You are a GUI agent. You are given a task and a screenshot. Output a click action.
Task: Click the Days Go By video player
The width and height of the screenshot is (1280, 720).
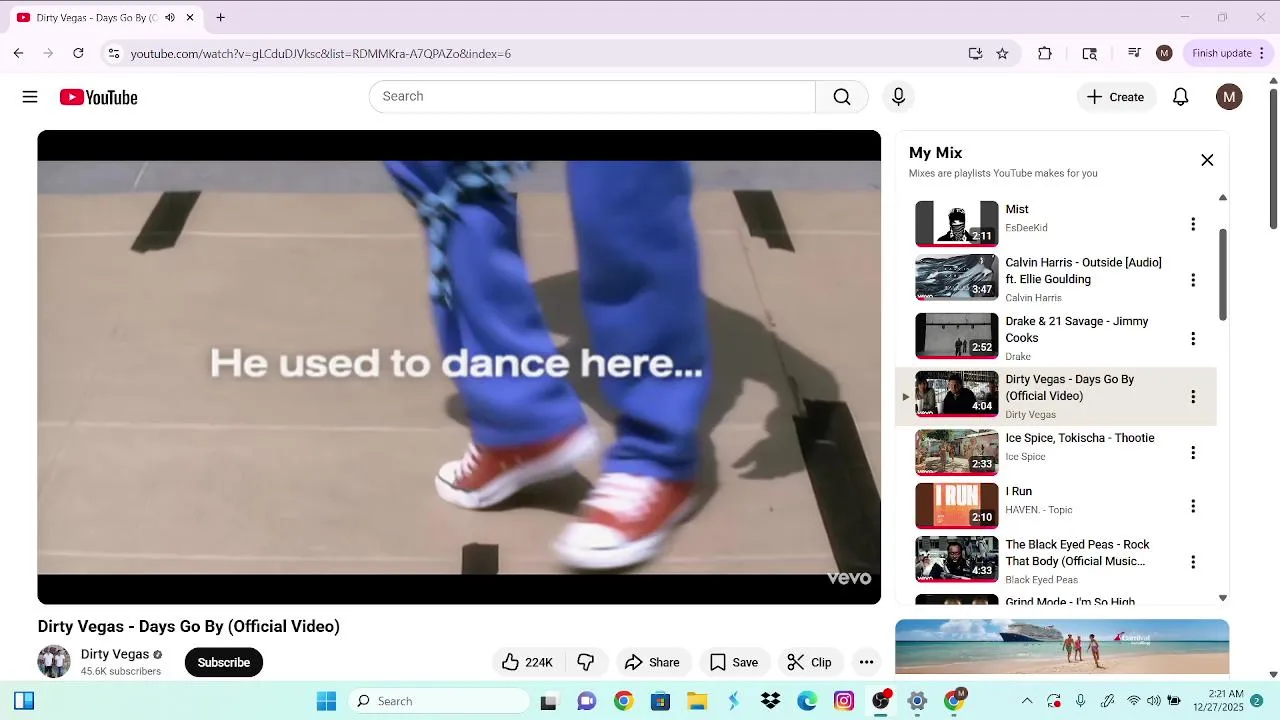[x=459, y=367]
